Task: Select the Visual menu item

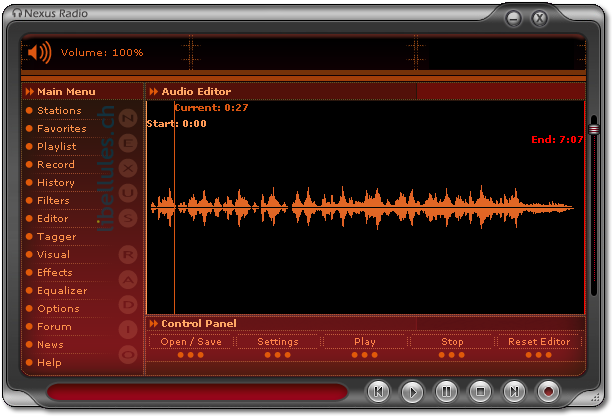Action: [53, 254]
